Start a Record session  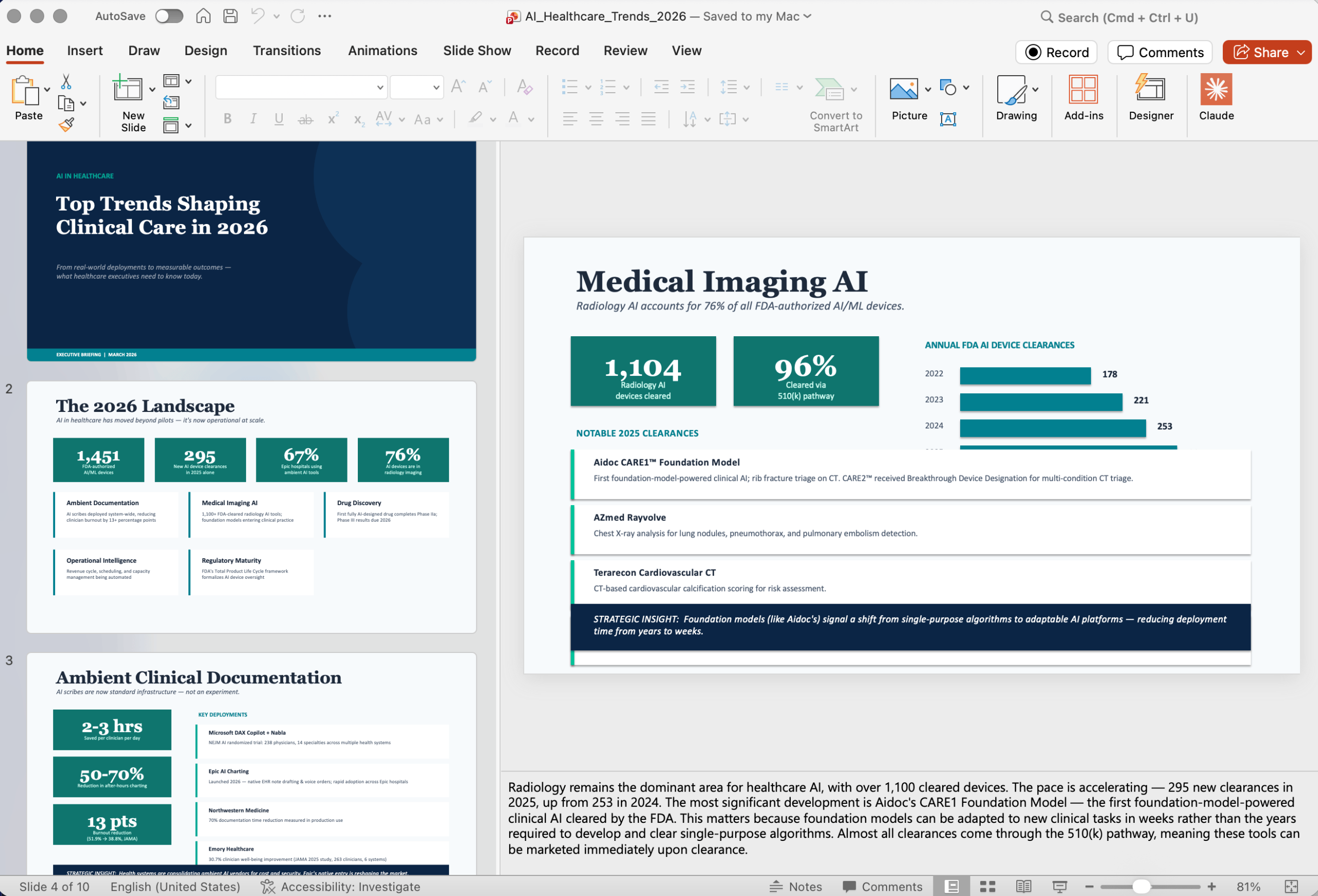tap(1056, 52)
